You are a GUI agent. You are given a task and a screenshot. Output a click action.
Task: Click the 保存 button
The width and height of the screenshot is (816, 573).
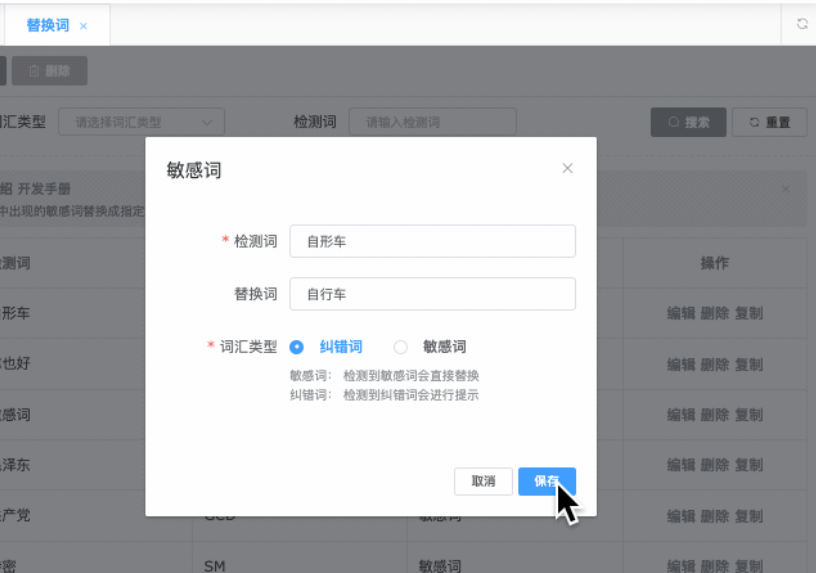pos(546,481)
